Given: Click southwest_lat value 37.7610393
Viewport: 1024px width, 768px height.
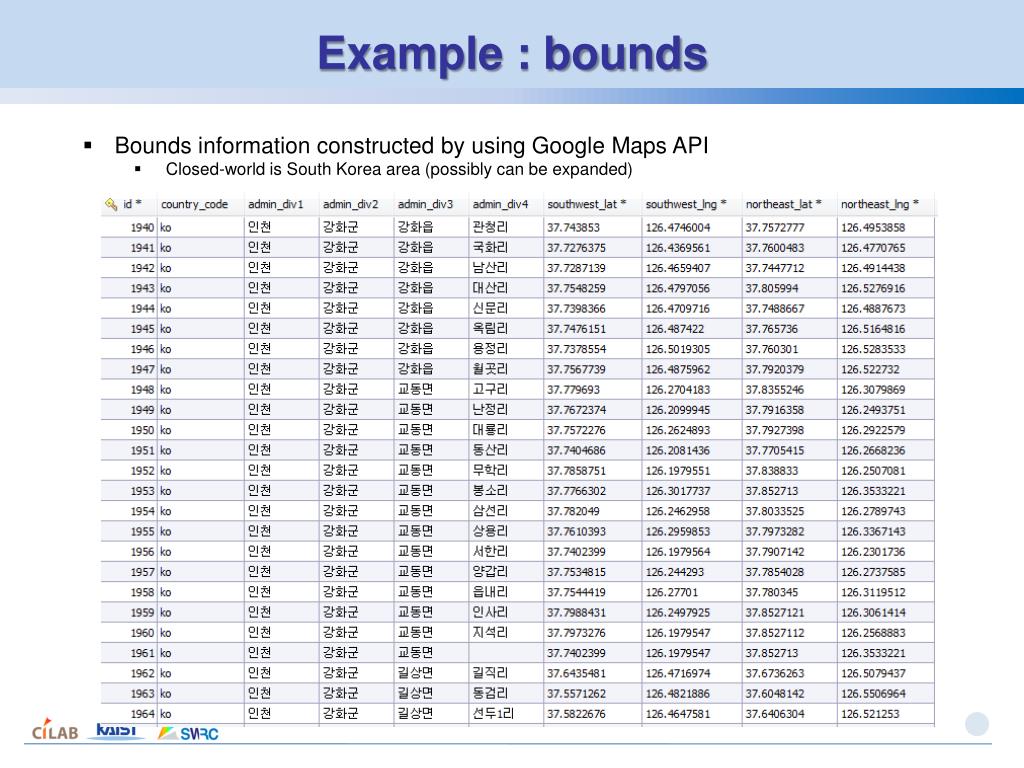Looking at the screenshot, I should [576, 532].
